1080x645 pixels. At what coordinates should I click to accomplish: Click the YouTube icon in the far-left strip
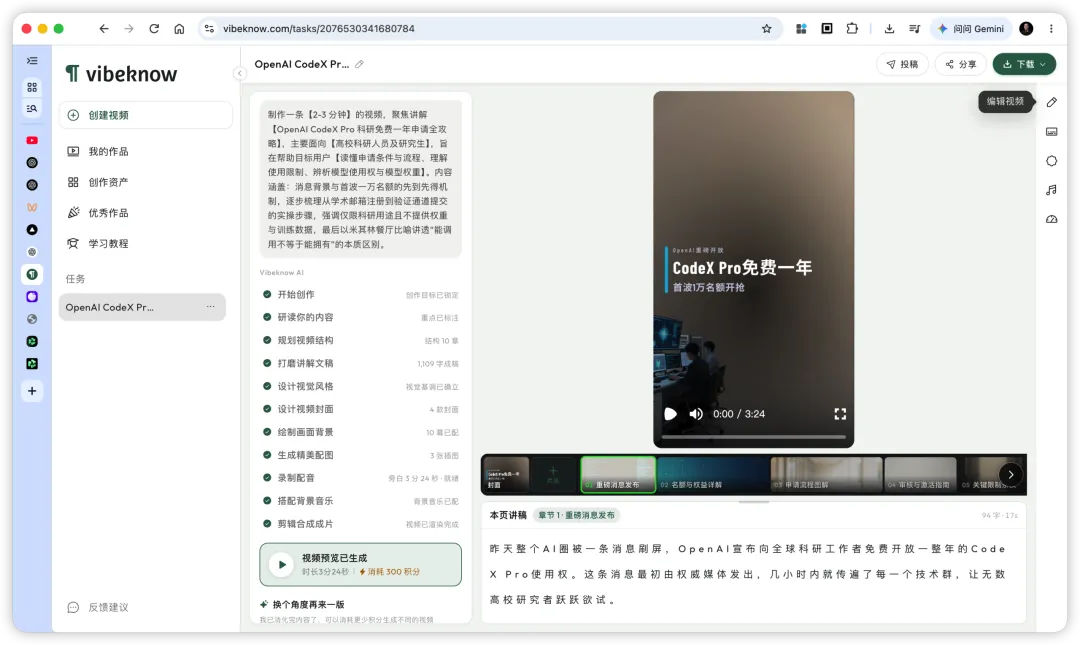point(32,141)
